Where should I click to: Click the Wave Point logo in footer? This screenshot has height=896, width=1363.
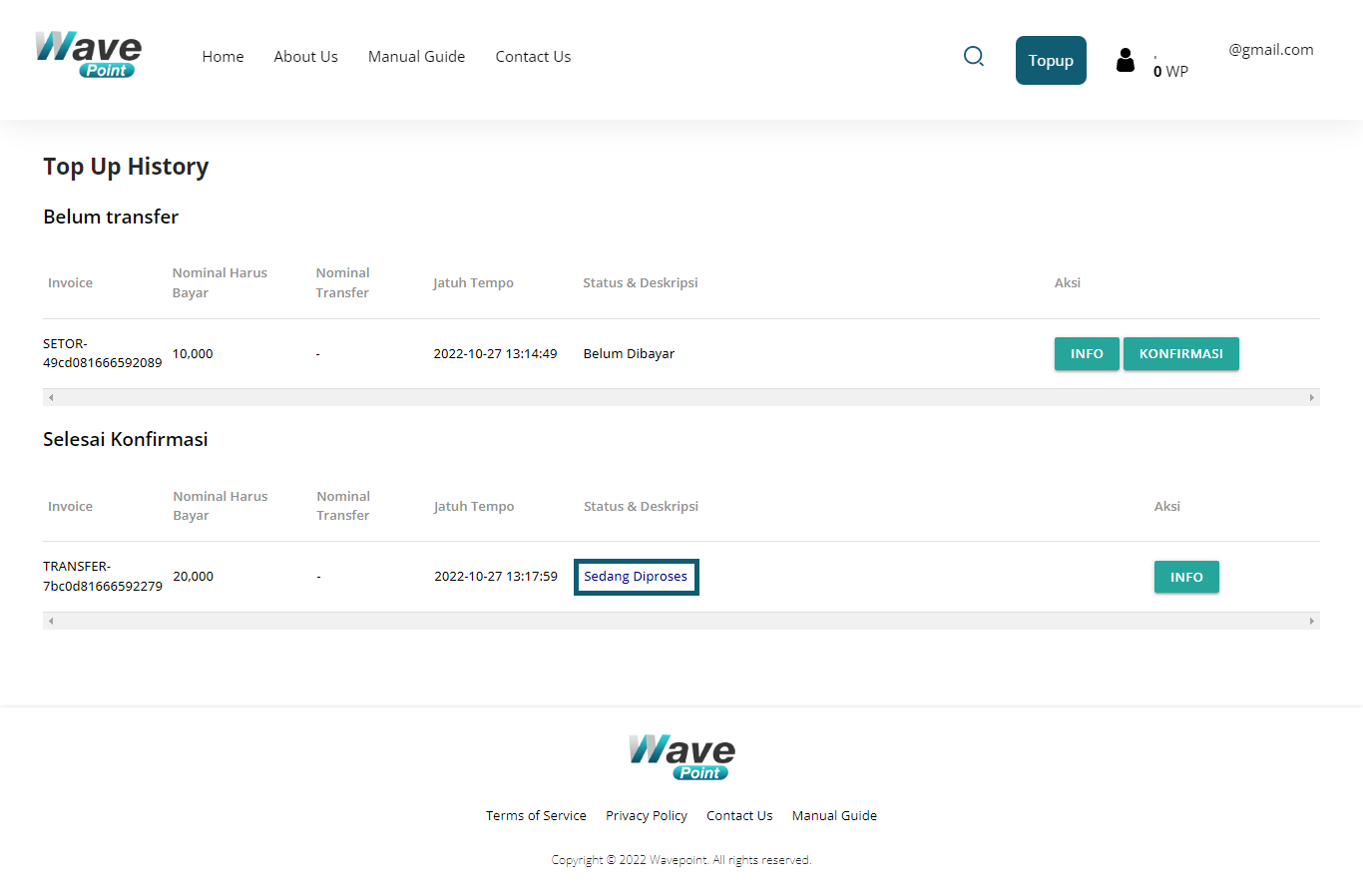(681, 757)
